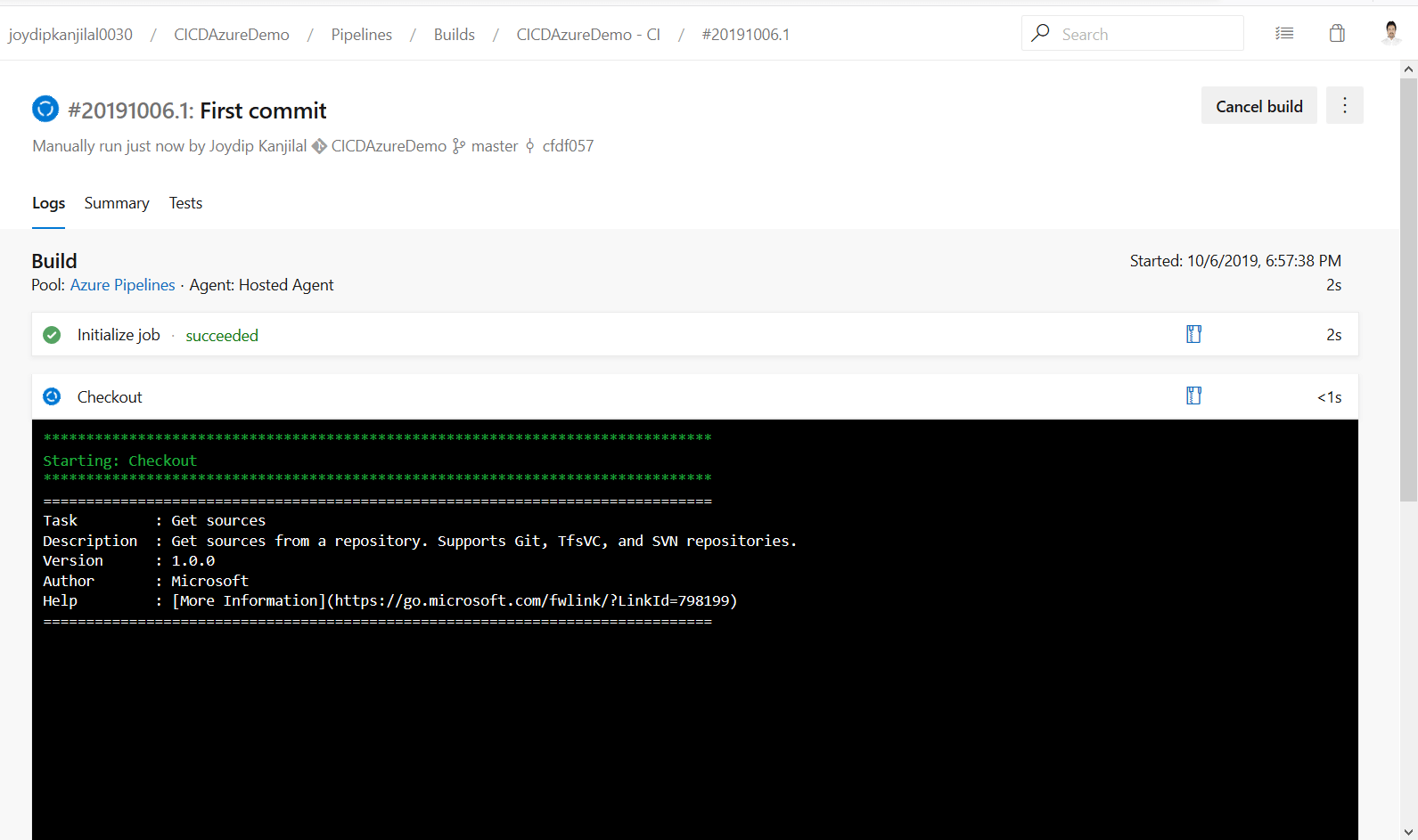Click the scrollbar down arrow
1418x840 pixels.
(1408, 832)
